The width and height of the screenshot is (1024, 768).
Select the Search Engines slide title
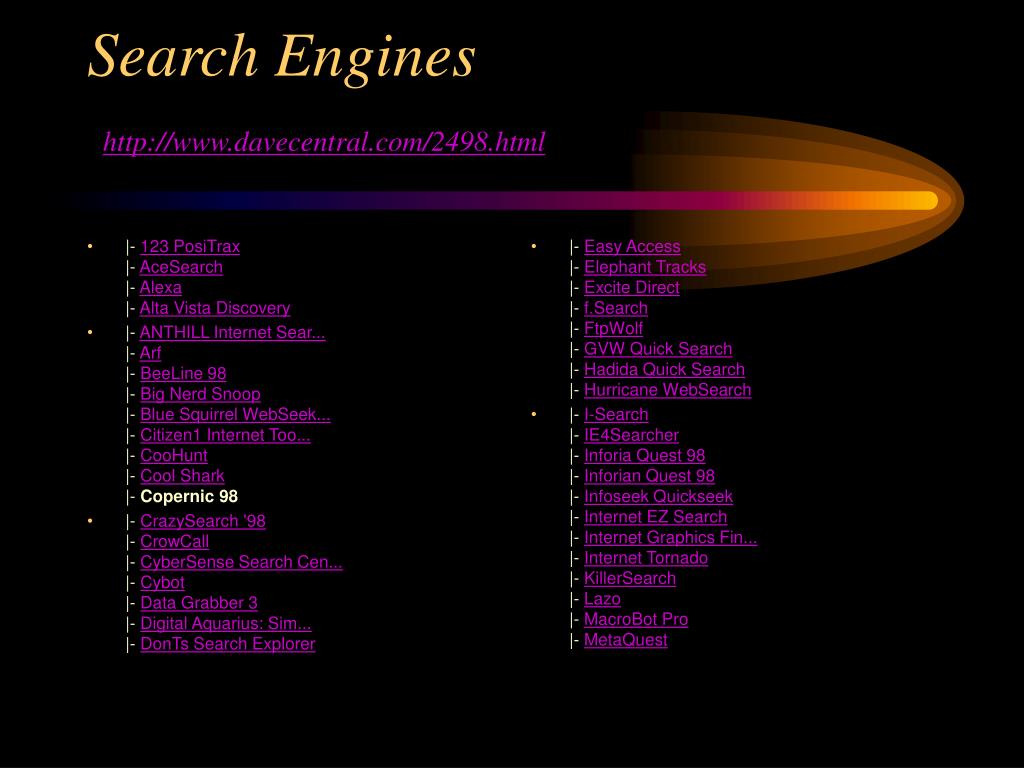(x=281, y=57)
